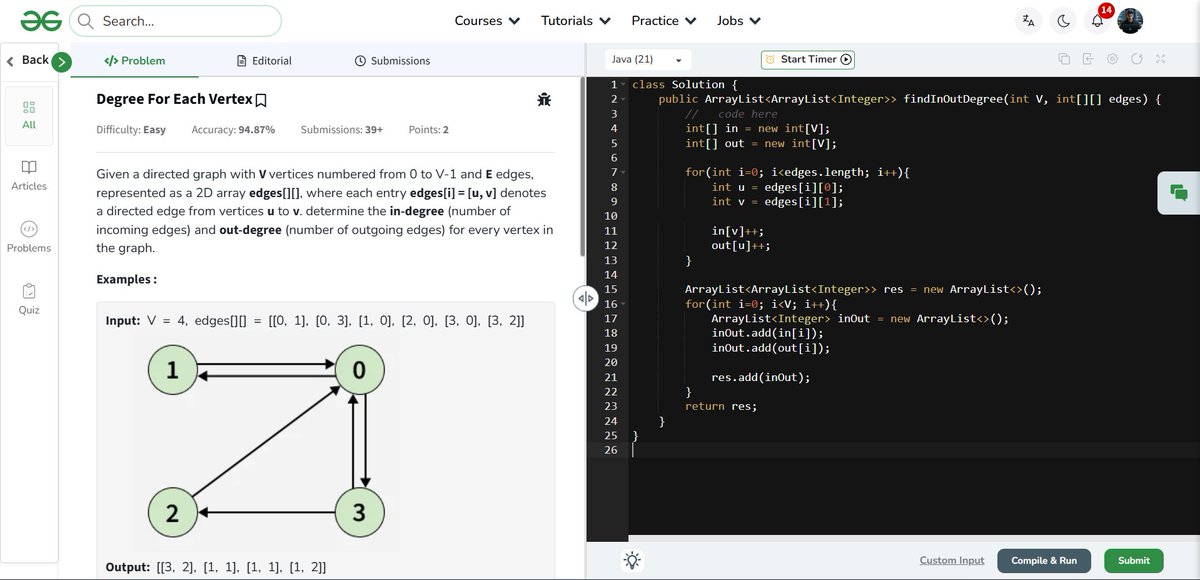The image size is (1200, 580).
Task: Click code line 'int[] out = new int[V];'
Action: [x=760, y=143]
